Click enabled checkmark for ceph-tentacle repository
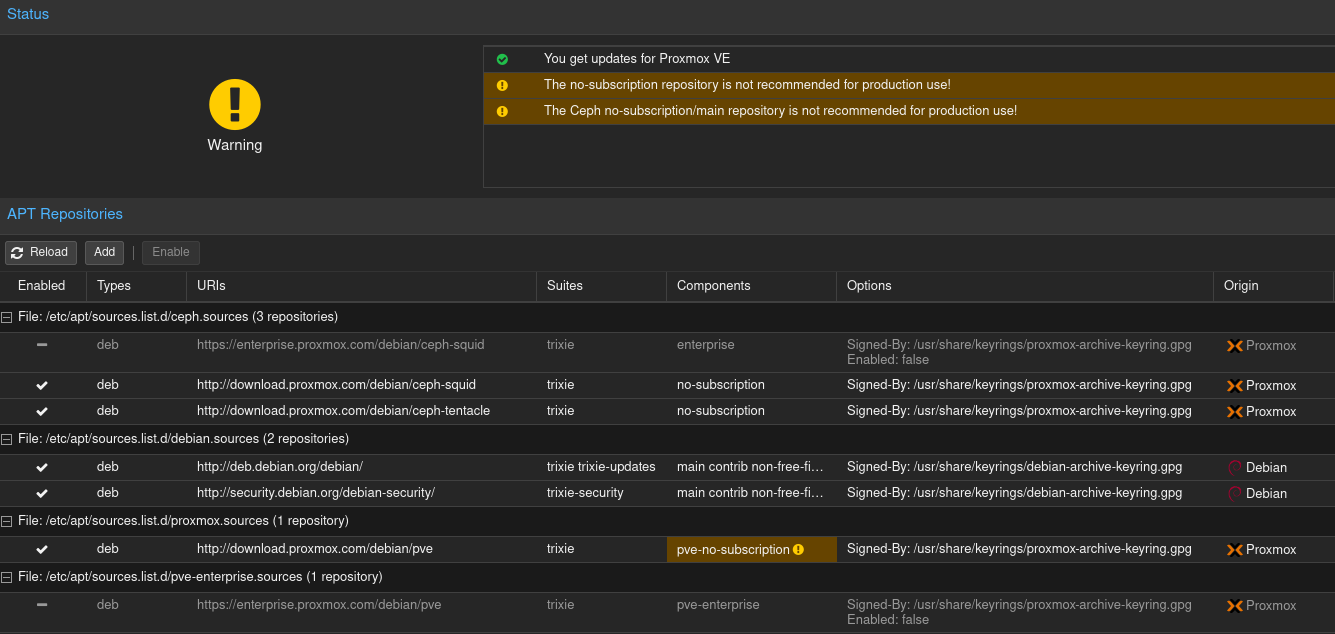1335x634 pixels. coord(42,411)
